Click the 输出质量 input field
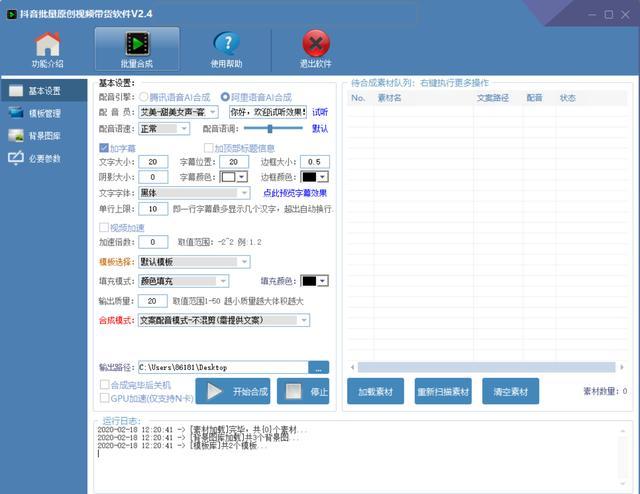Image resolution: width=640 pixels, height=494 pixels. click(x=152, y=301)
